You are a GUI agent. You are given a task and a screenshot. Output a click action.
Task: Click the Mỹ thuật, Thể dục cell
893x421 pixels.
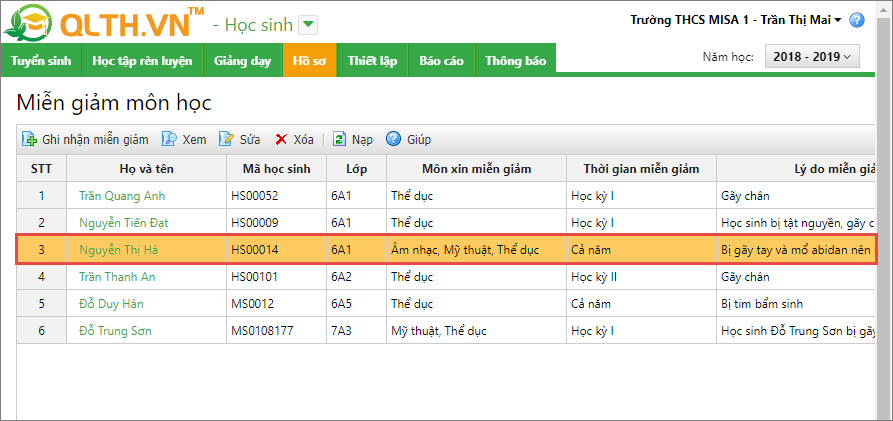476,331
